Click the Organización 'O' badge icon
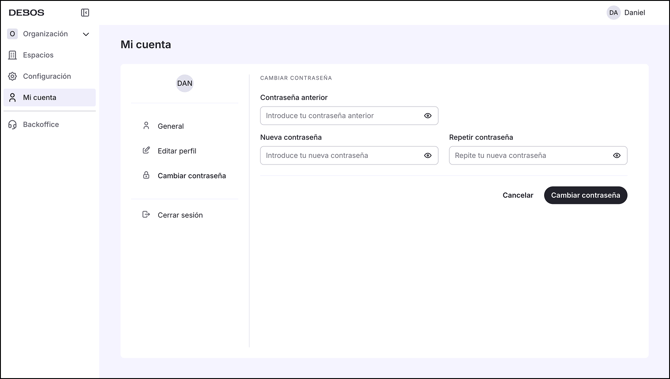The height and width of the screenshot is (379, 670). (x=12, y=34)
